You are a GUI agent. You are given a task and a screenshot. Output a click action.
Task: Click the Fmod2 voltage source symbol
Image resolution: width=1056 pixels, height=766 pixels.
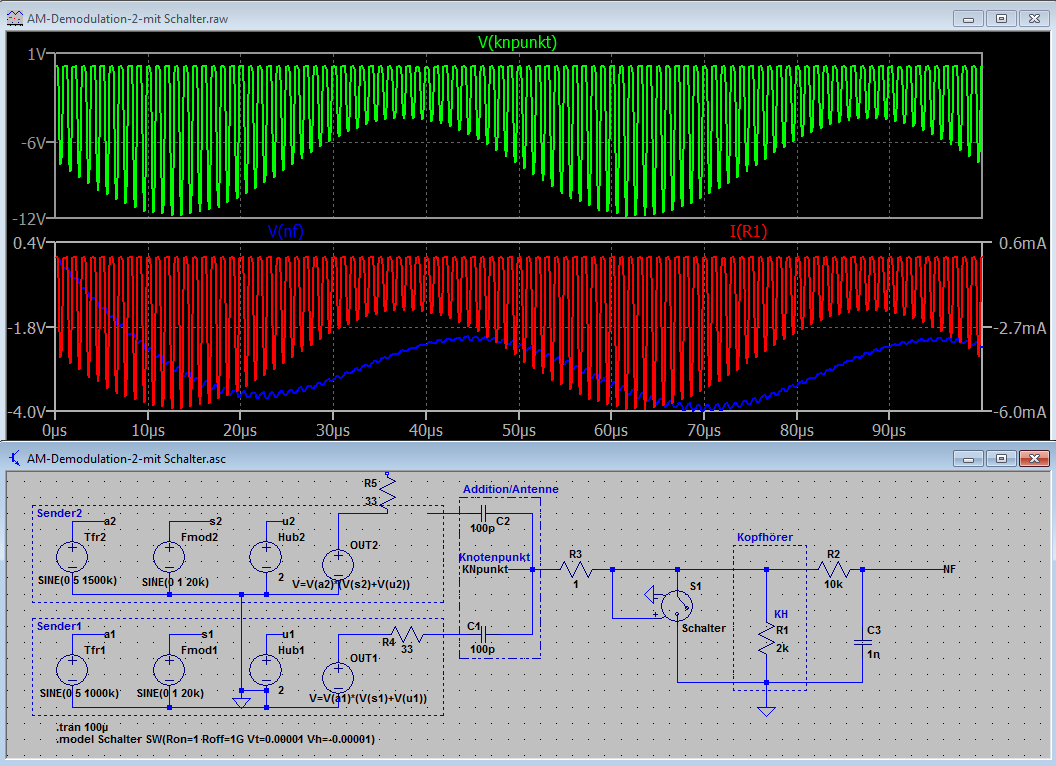170,556
